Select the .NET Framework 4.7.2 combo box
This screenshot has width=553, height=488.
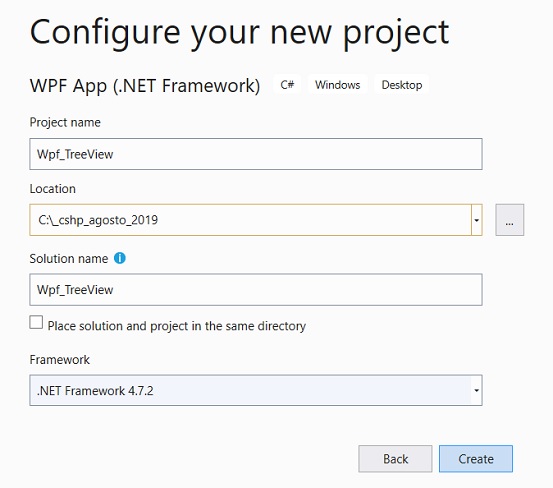[256, 390]
